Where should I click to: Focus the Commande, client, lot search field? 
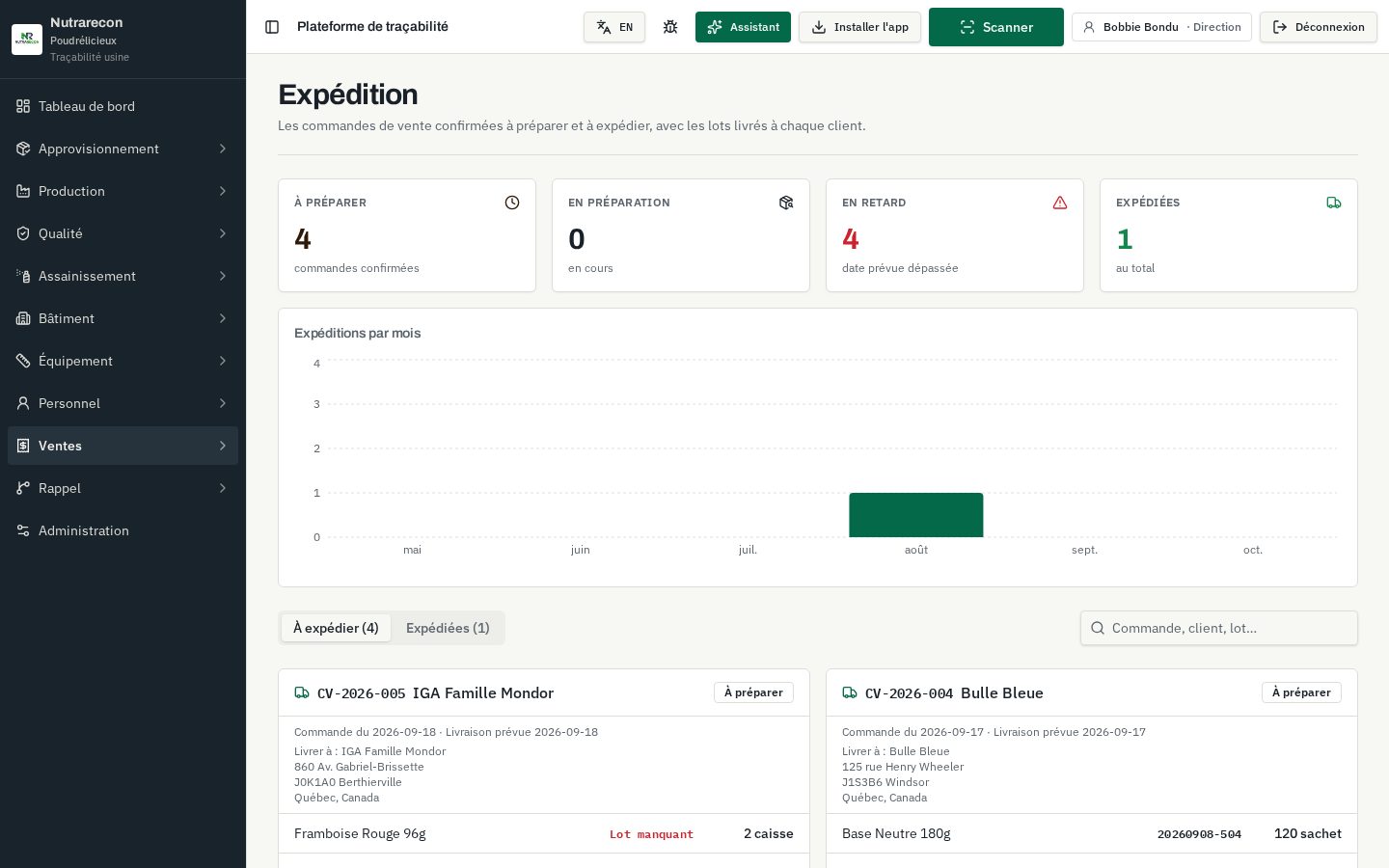pyautogui.click(x=1219, y=628)
